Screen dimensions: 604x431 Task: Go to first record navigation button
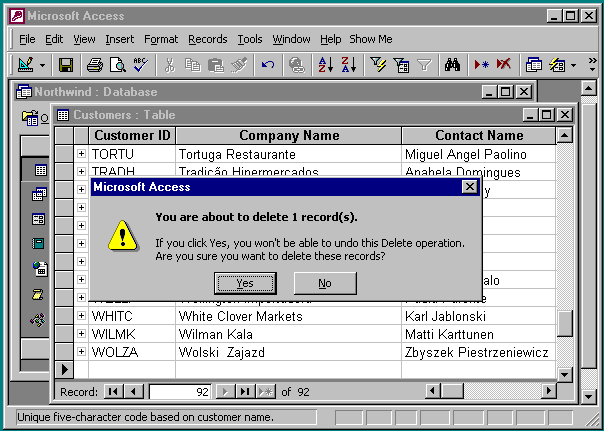tap(114, 391)
